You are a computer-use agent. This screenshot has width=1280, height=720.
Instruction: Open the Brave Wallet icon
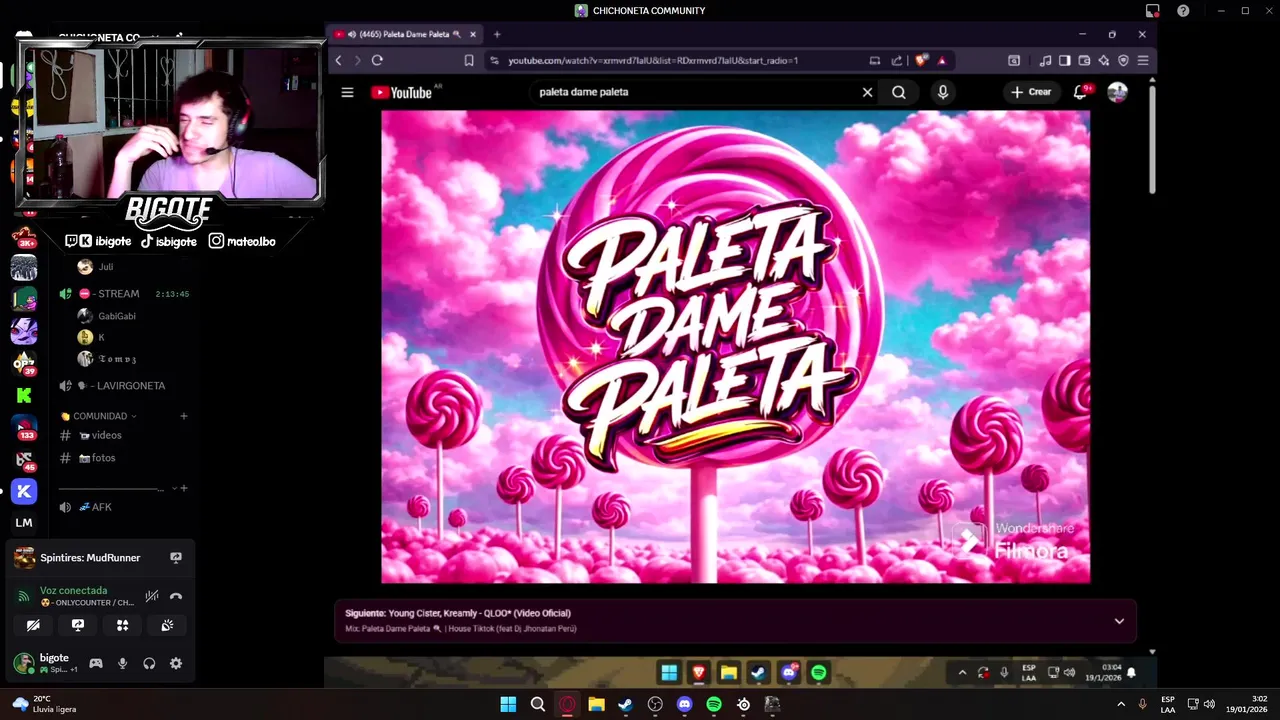[x=1084, y=60]
